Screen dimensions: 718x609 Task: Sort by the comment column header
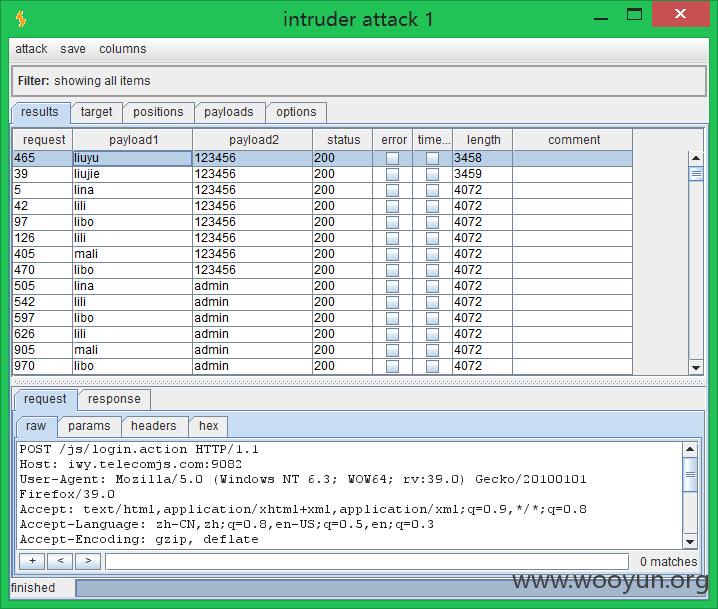coord(573,140)
